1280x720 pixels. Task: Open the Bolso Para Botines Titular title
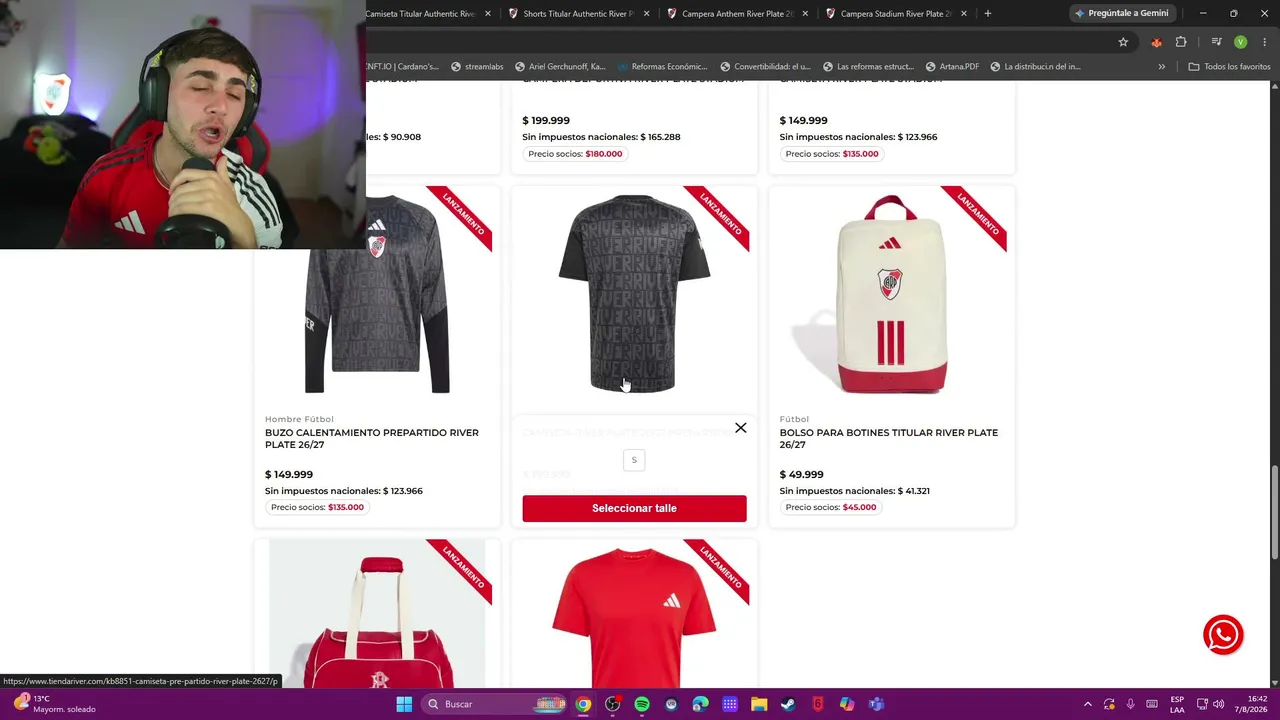click(x=888, y=439)
